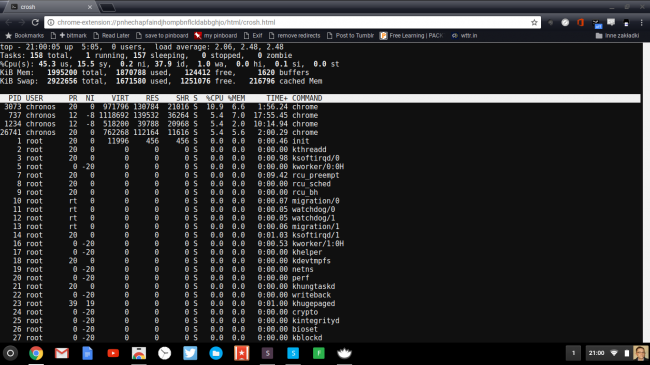Close the crosh tab

(x=90, y=7)
